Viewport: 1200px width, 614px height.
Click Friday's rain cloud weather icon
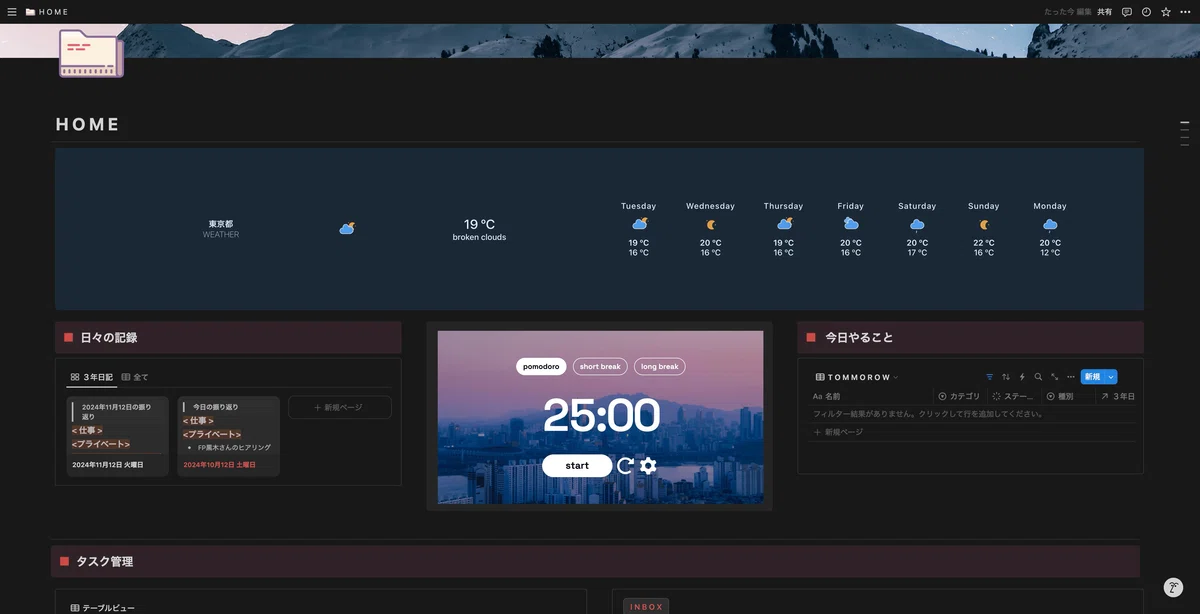851,224
